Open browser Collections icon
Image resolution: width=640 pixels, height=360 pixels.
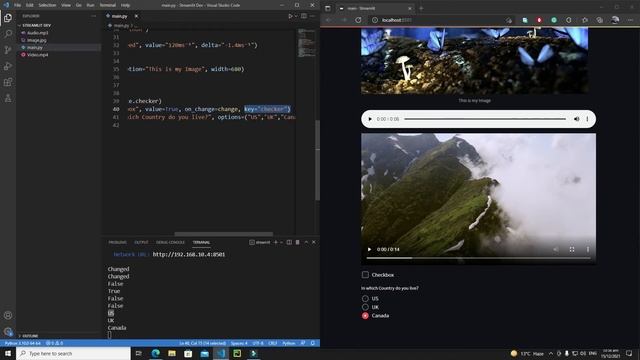[599, 20]
